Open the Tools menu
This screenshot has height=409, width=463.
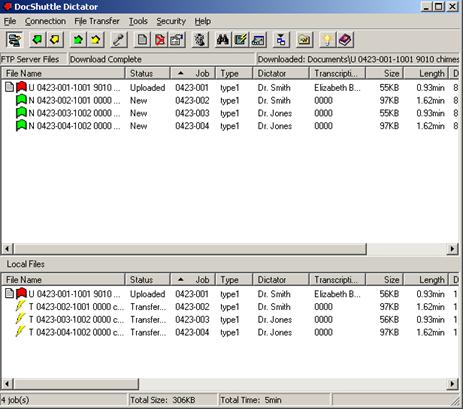coord(138,21)
